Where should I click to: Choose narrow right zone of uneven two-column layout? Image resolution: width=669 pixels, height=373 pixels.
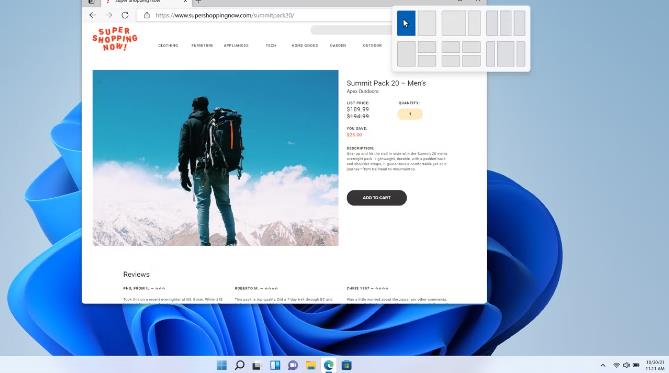[474, 23]
